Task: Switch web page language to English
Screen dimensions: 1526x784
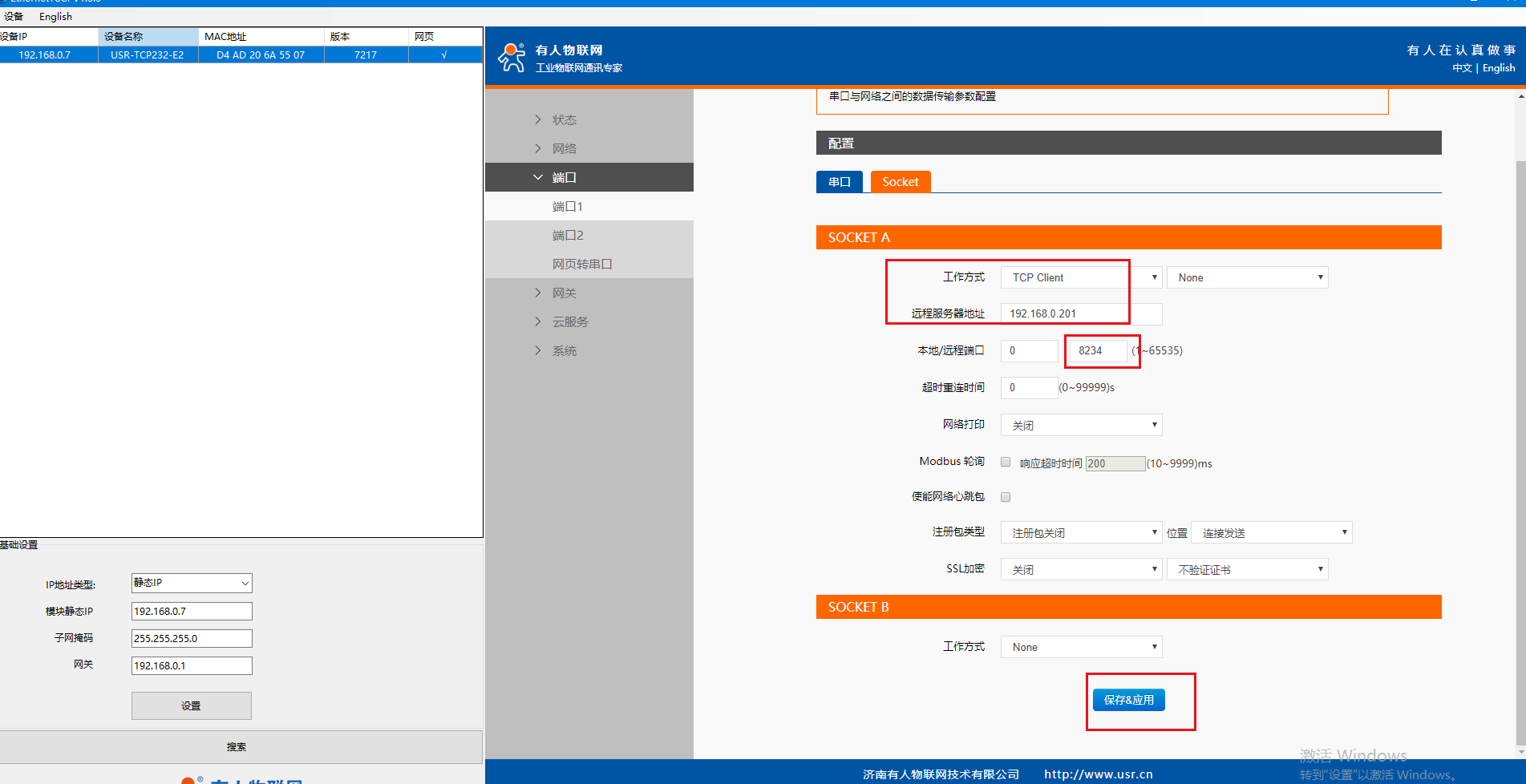Action: click(x=1498, y=68)
